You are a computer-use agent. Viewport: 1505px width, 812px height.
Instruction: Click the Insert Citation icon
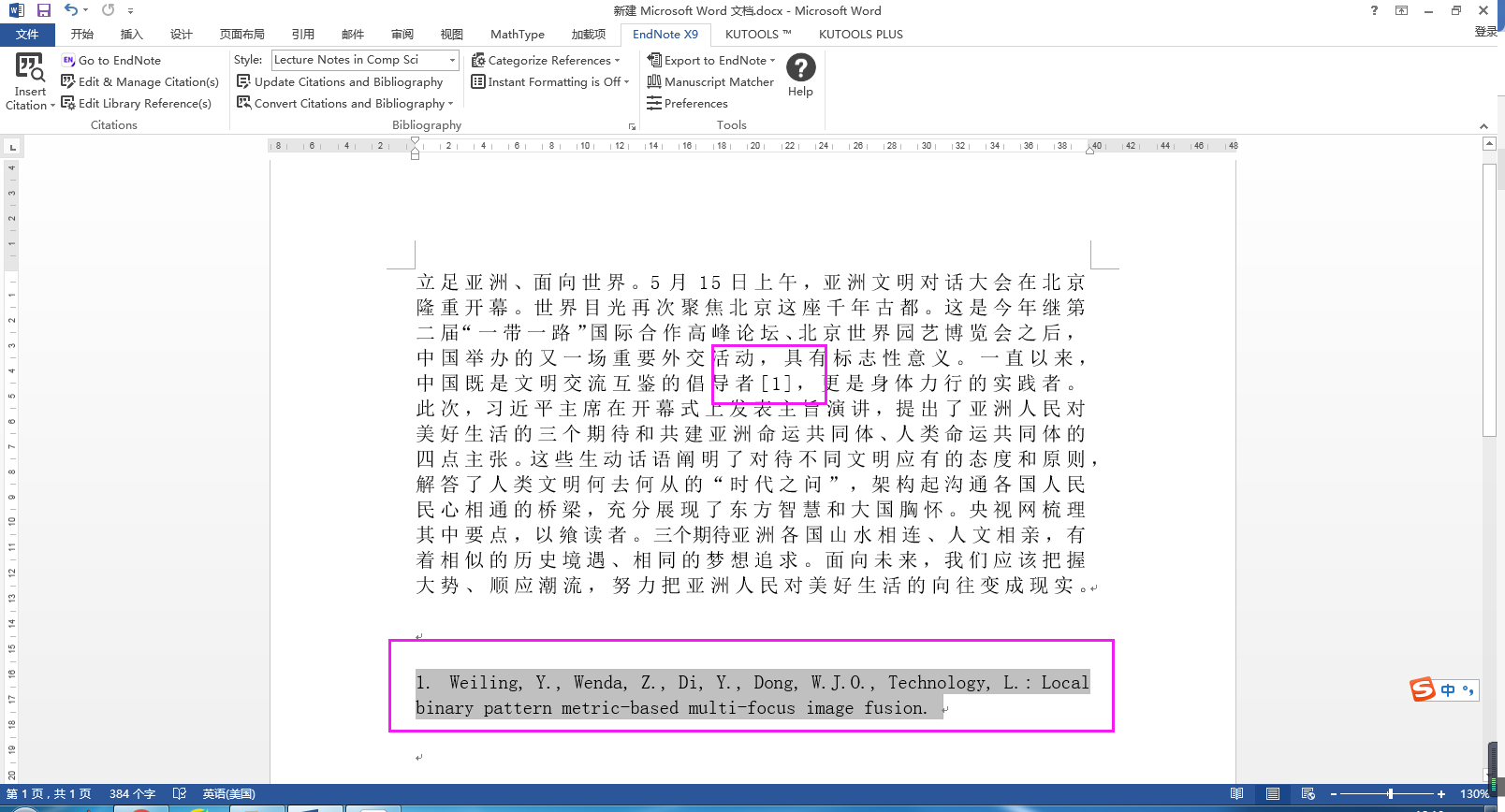(x=30, y=68)
